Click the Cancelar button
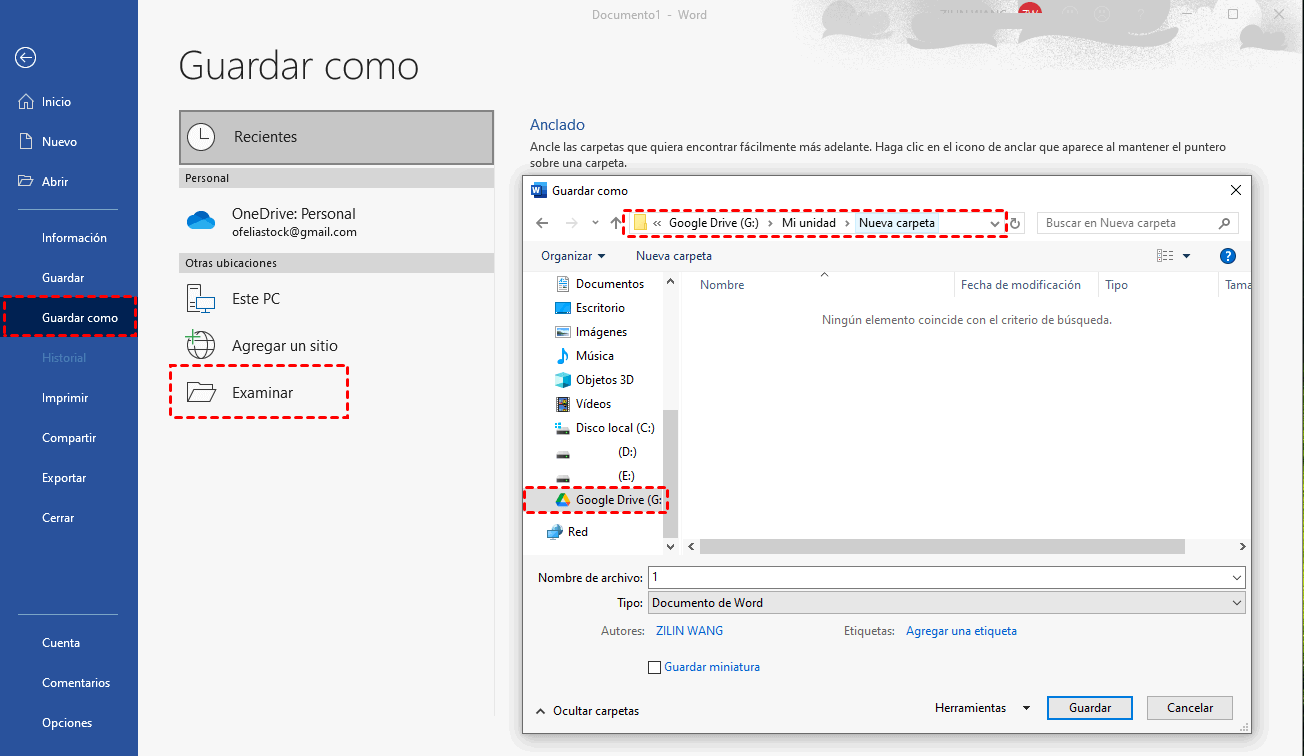The height and width of the screenshot is (756, 1304). click(1190, 708)
